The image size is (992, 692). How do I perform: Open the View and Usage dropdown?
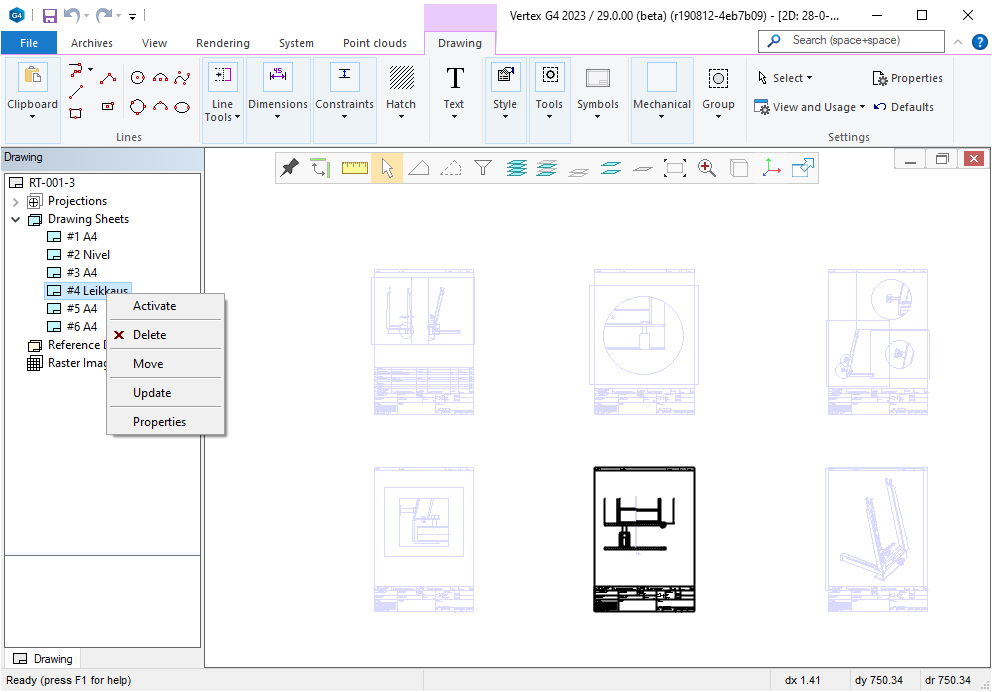[811, 107]
